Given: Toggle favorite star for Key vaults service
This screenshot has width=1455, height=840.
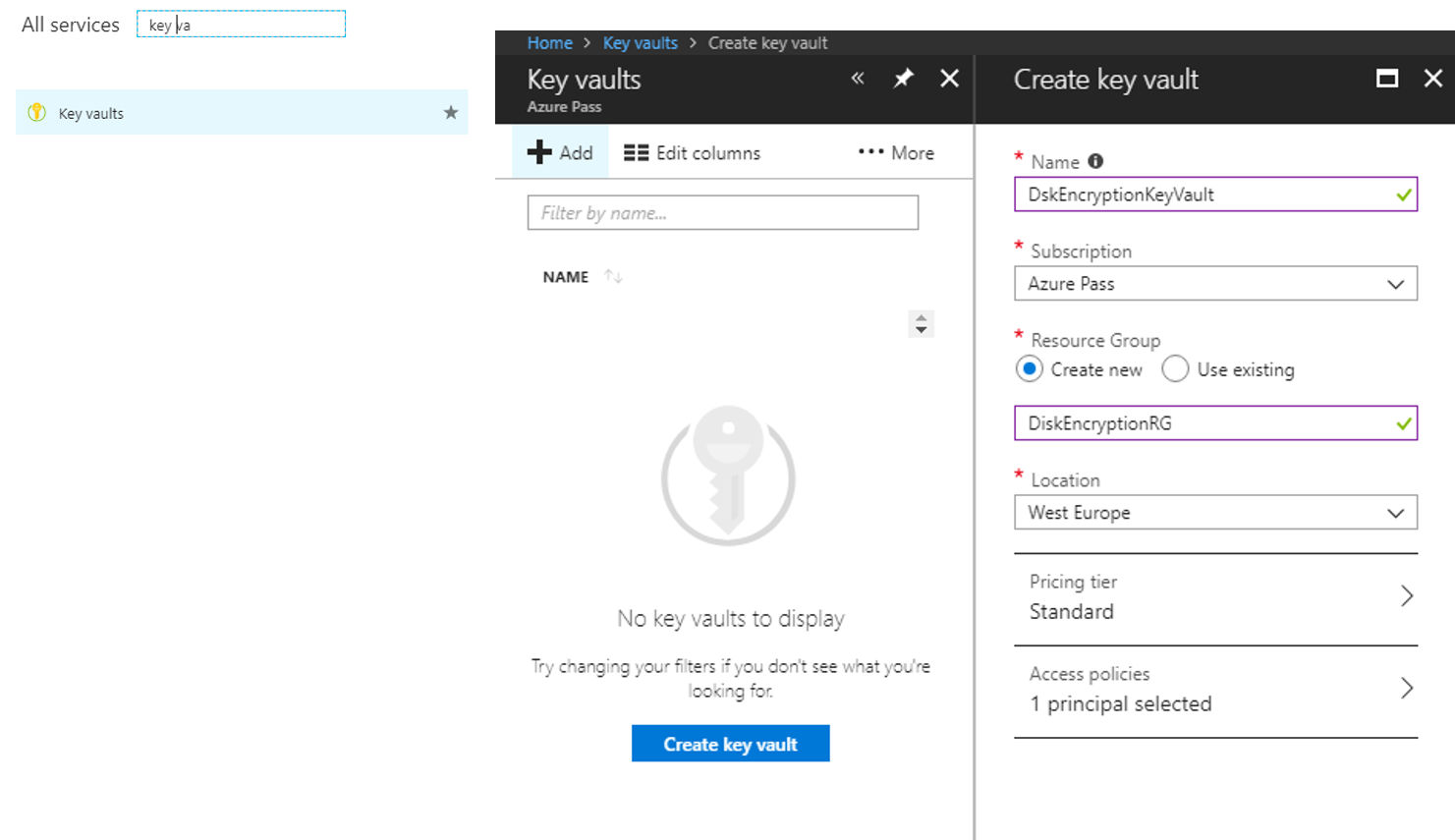Looking at the screenshot, I should click(x=451, y=113).
